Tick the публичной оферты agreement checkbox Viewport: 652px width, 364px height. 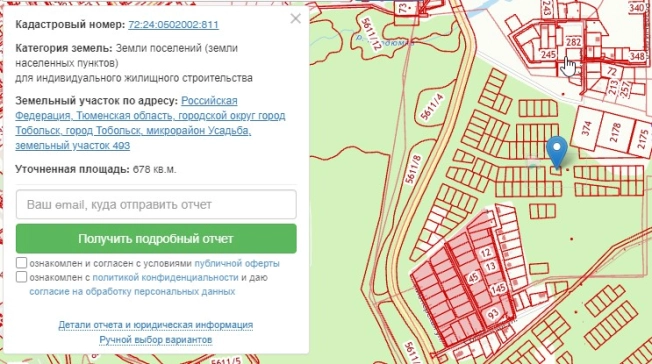pos(21,263)
